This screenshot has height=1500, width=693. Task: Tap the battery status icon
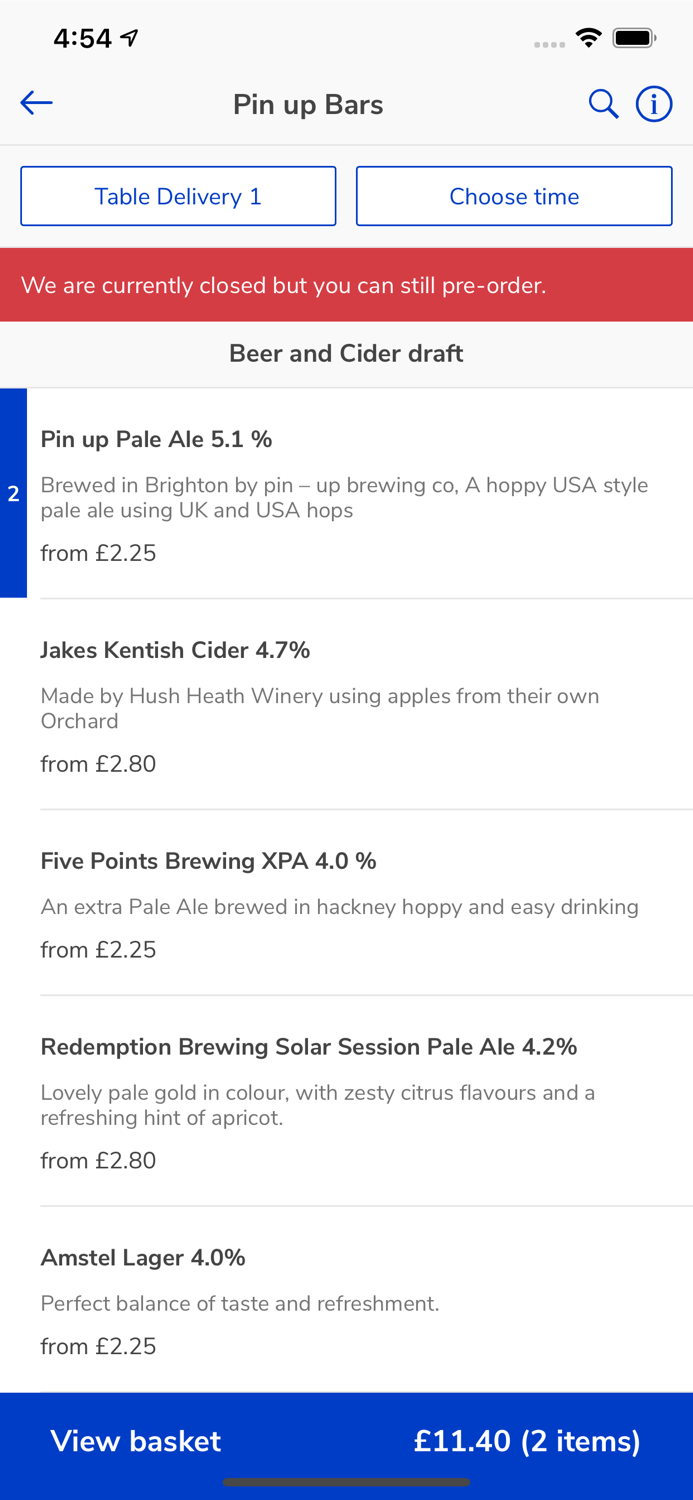point(634,38)
